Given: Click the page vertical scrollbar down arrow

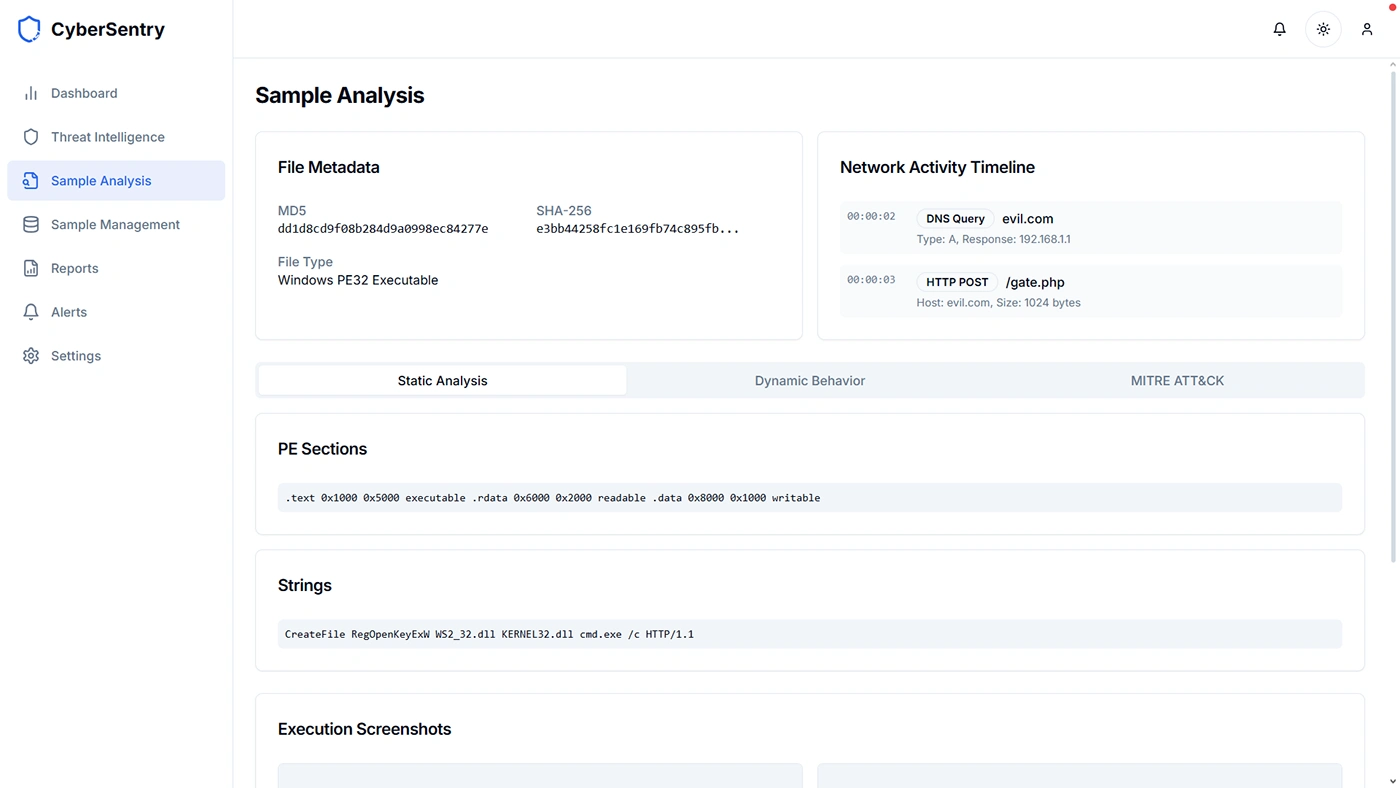Looking at the screenshot, I should tap(1393, 781).
